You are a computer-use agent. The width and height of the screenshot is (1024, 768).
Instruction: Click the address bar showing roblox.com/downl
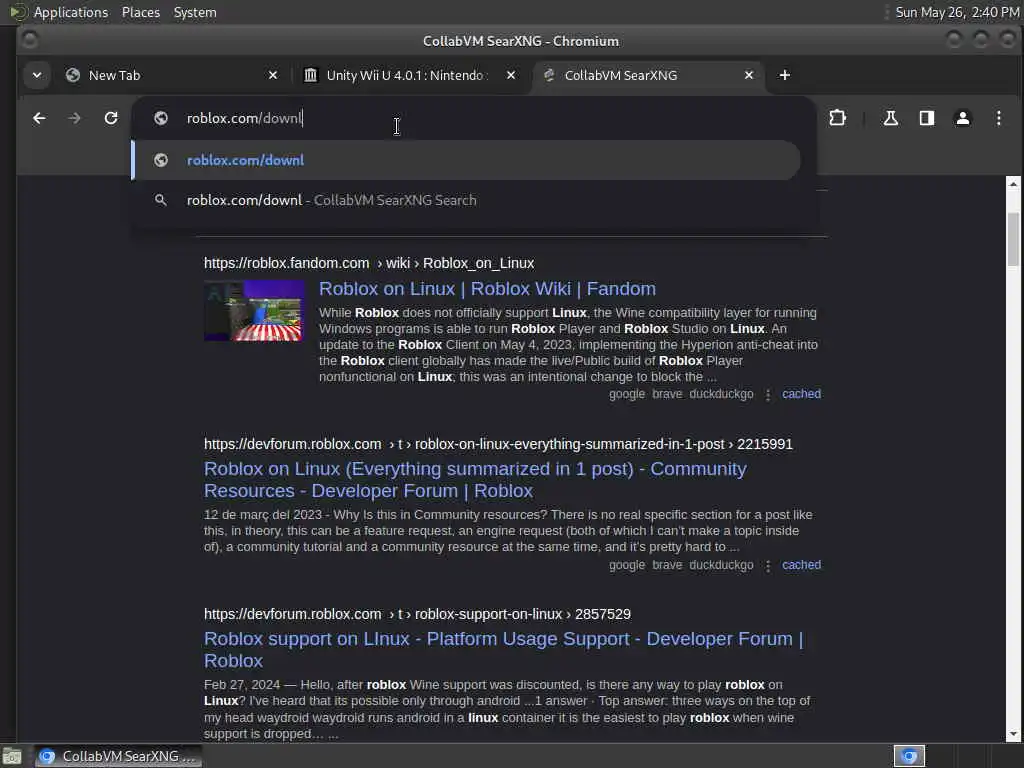[x=473, y=118]
